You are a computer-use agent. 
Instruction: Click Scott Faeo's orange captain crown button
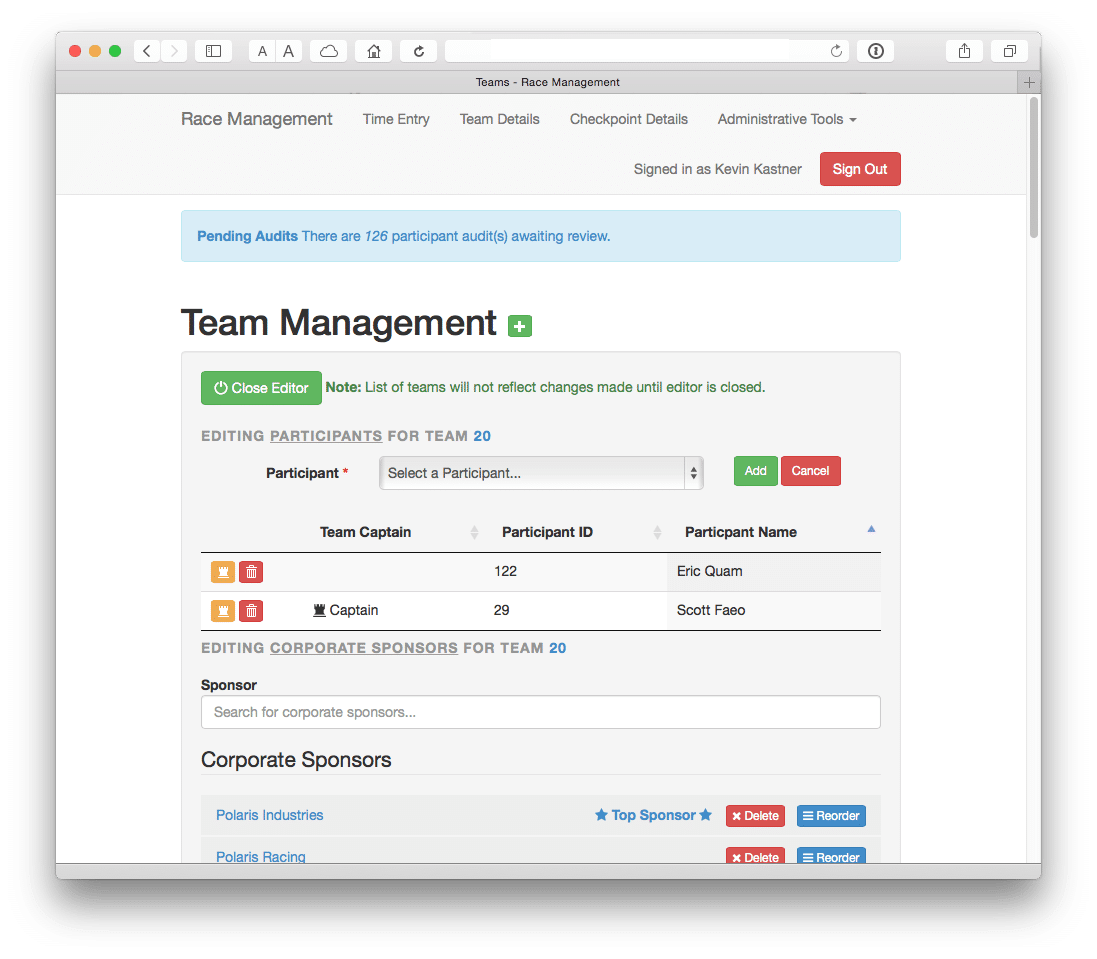click(x=222, y=611)
